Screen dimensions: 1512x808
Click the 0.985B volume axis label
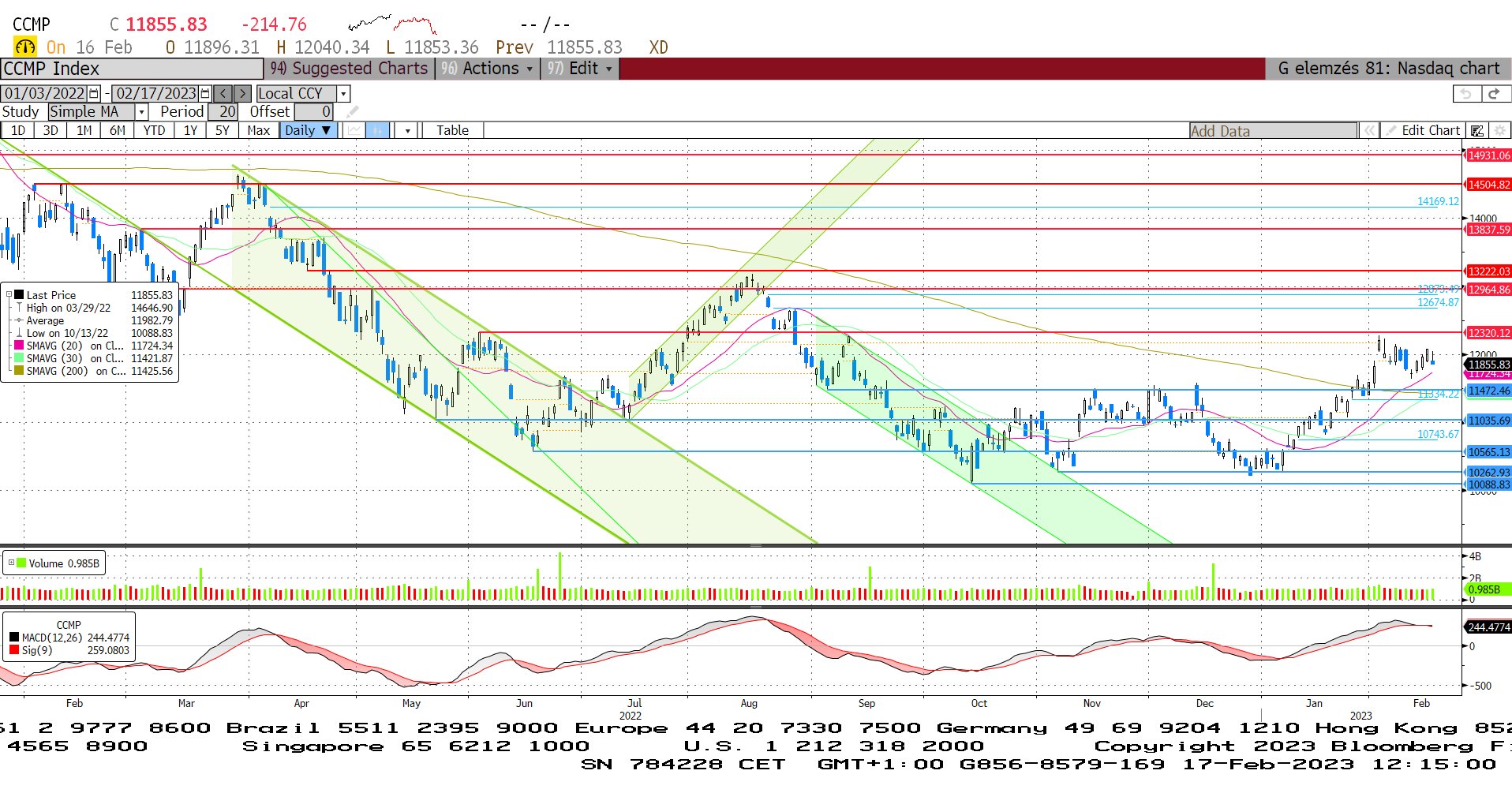pos(1488,589)
